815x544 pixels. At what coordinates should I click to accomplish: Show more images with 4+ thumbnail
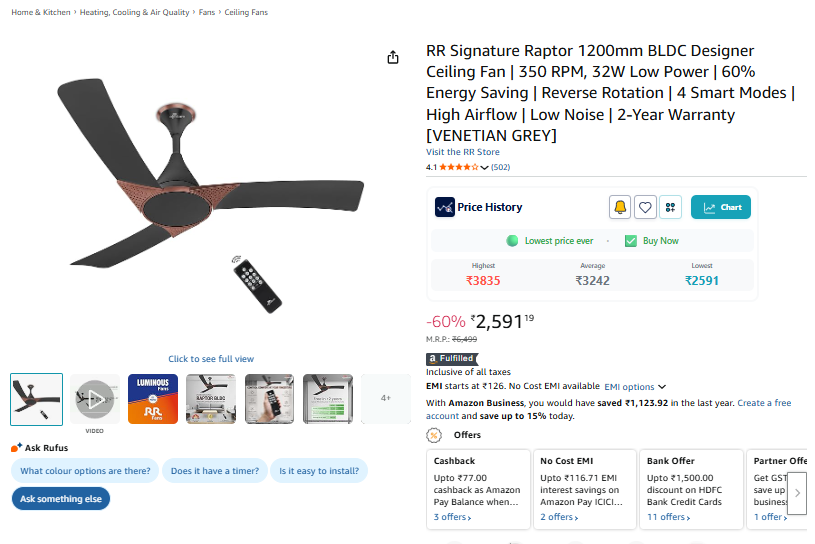click(x=386, y=398)
